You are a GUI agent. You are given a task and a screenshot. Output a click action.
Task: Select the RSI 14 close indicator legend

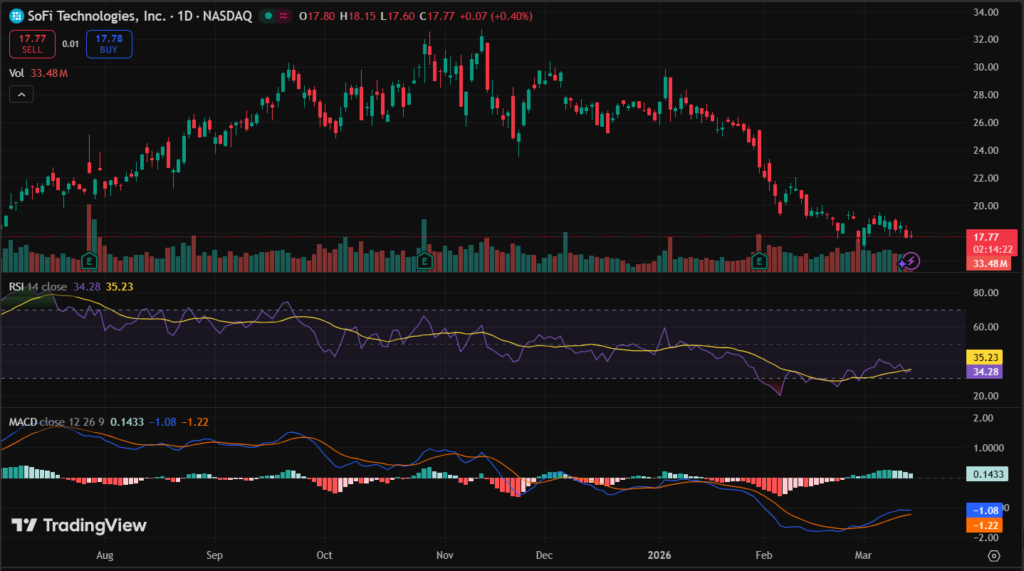point(40,287)
